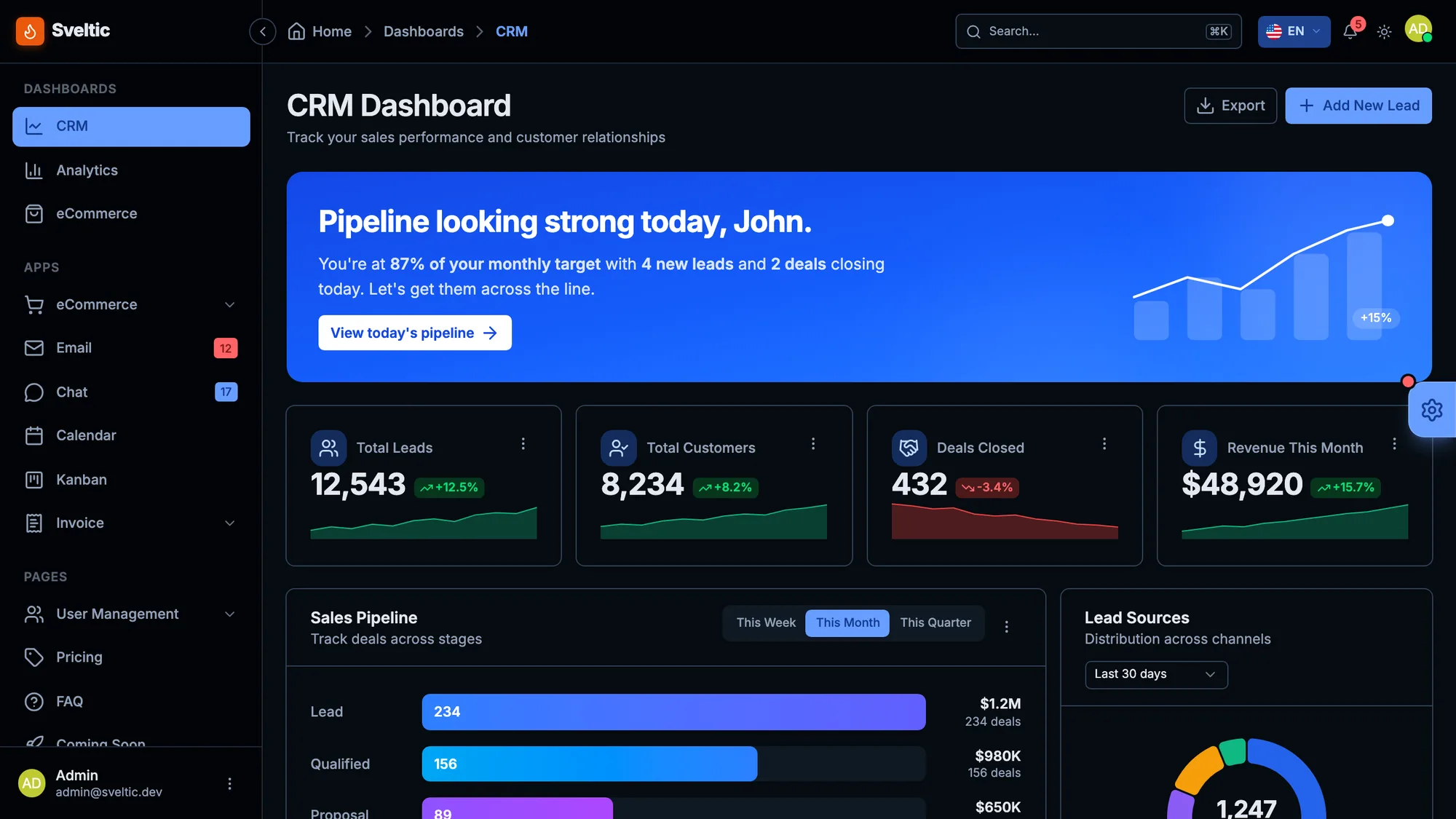Open the AD user avatar menu
The height and width of the screenshot is (819, 1456).
click(x=1418, y=29)
